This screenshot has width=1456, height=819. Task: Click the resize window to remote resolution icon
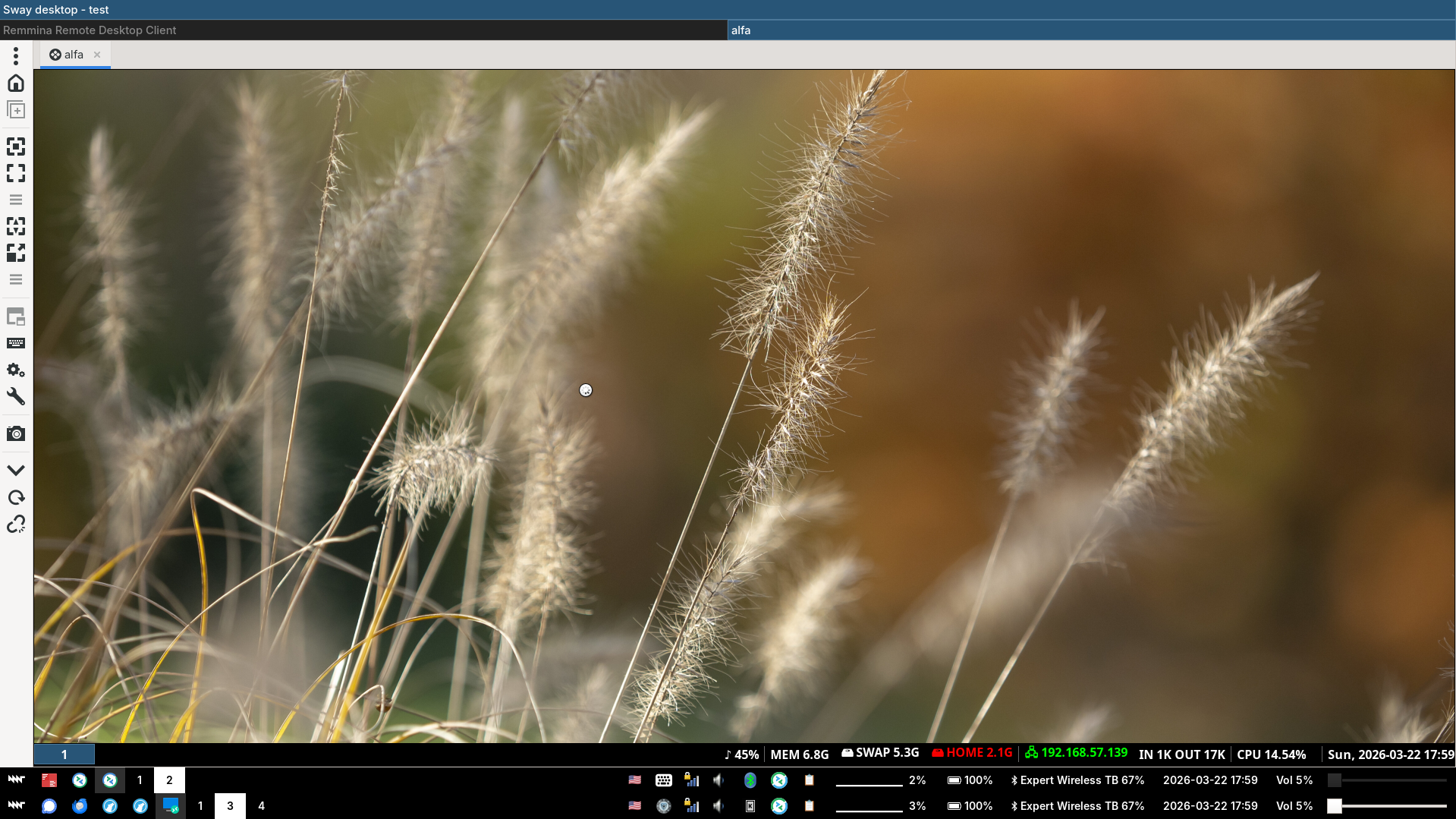click(16, 146)
